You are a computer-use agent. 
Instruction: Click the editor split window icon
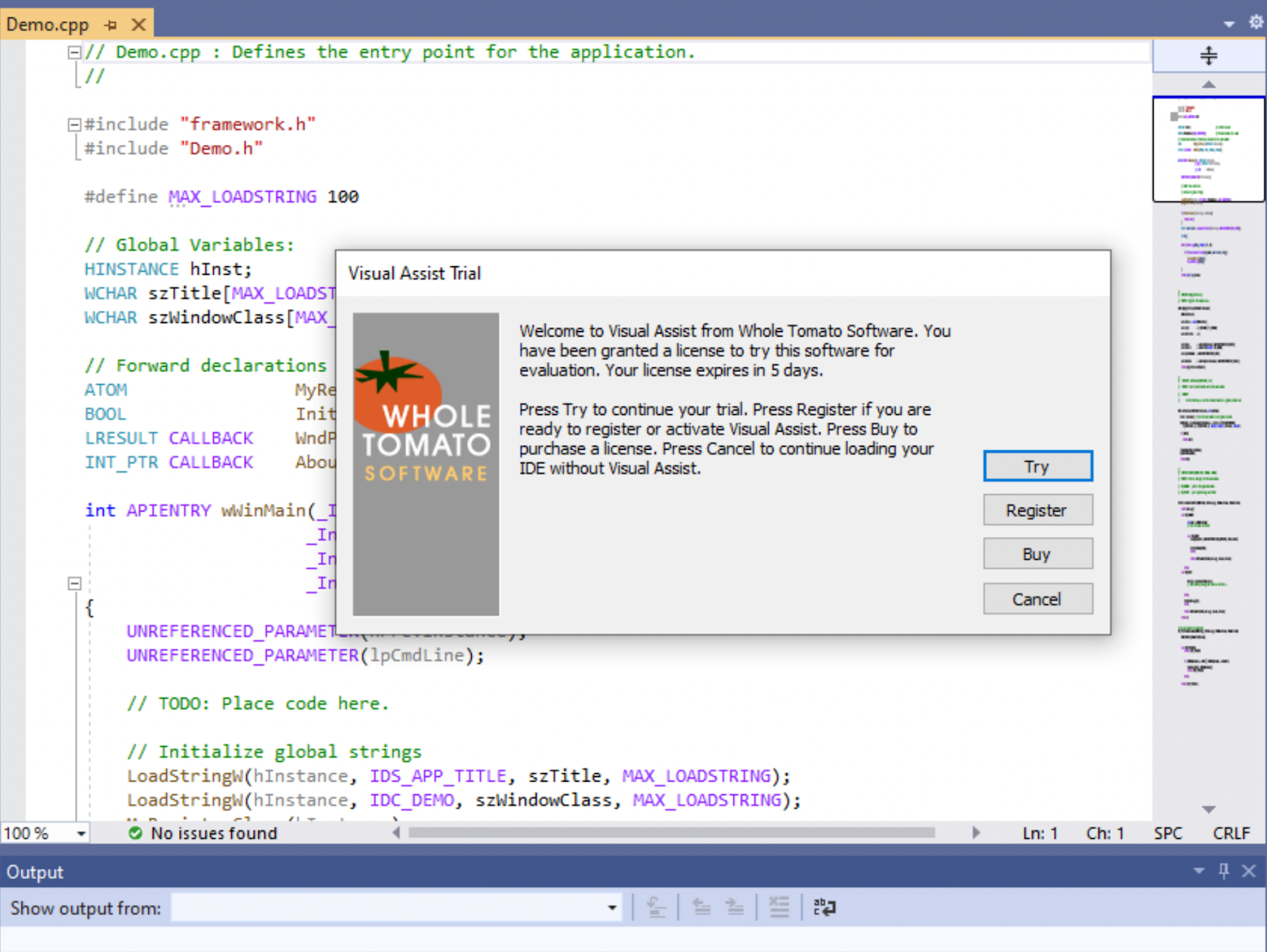[x=1208, y=55]
